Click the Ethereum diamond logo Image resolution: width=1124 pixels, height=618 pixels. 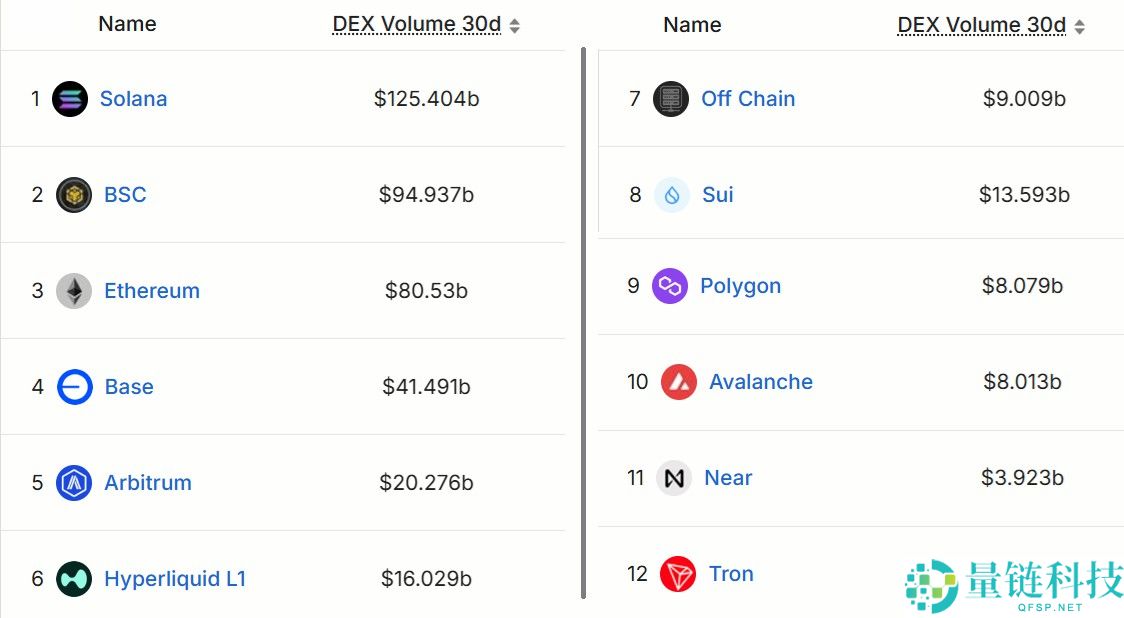click(x=71, y=290)
